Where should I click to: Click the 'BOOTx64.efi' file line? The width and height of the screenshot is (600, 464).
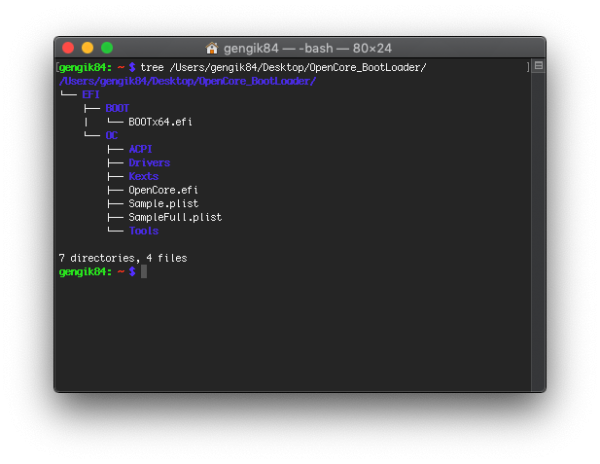click(x=160, y=122)
